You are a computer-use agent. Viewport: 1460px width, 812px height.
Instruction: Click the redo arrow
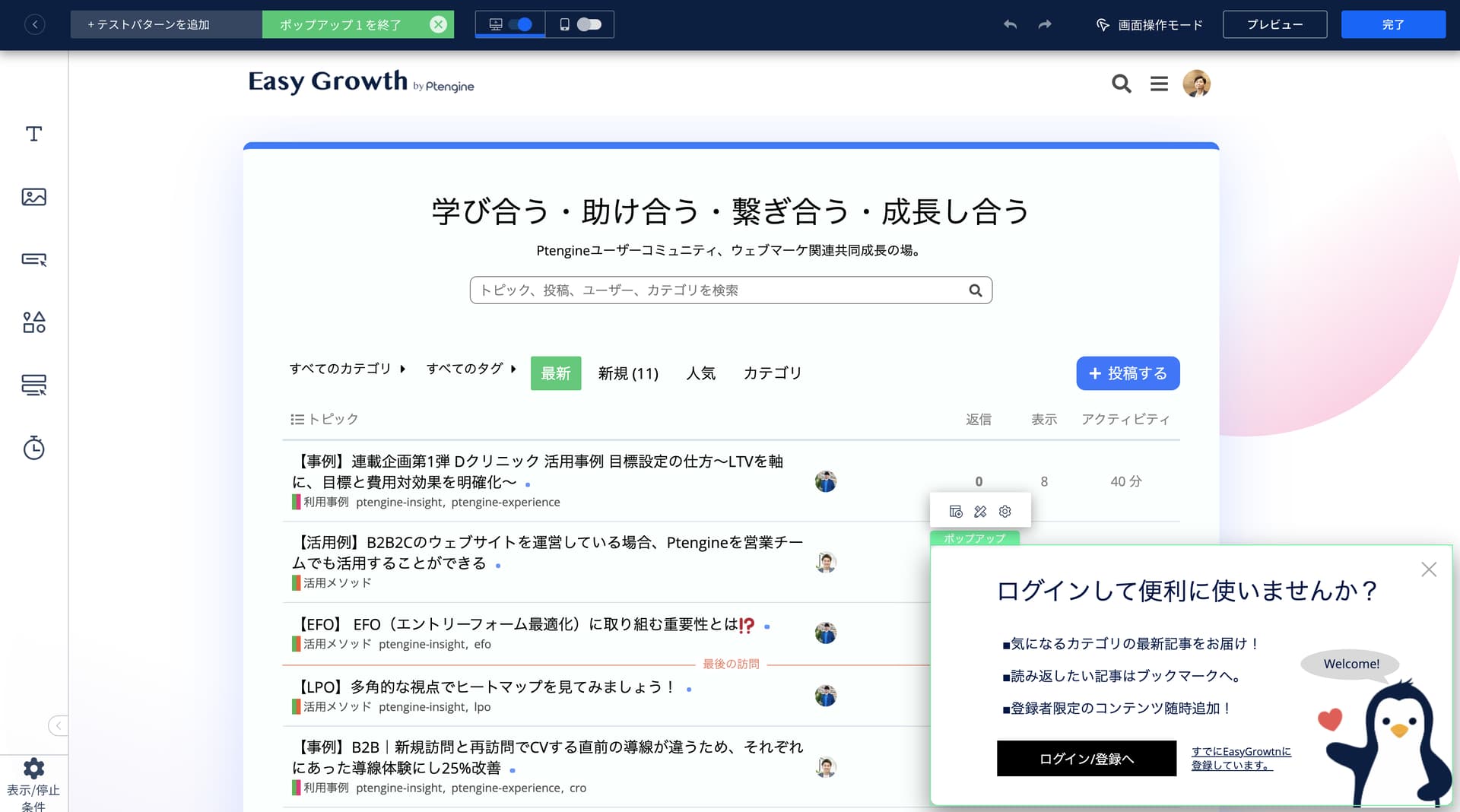1045,24
